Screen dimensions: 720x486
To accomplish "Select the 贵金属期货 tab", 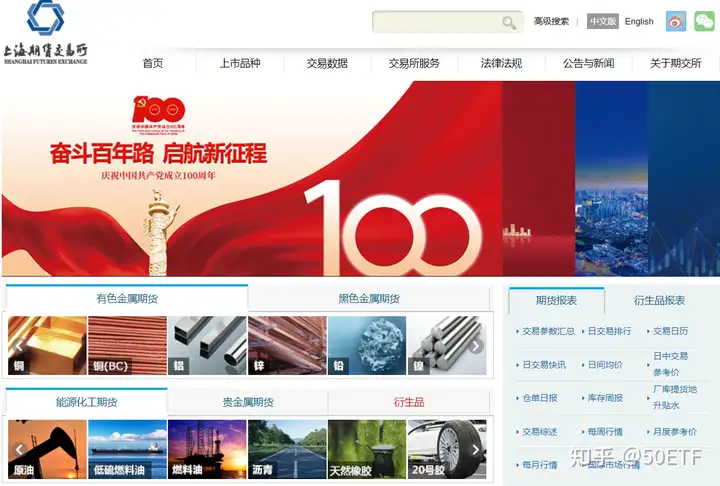I will pos(248,402).
